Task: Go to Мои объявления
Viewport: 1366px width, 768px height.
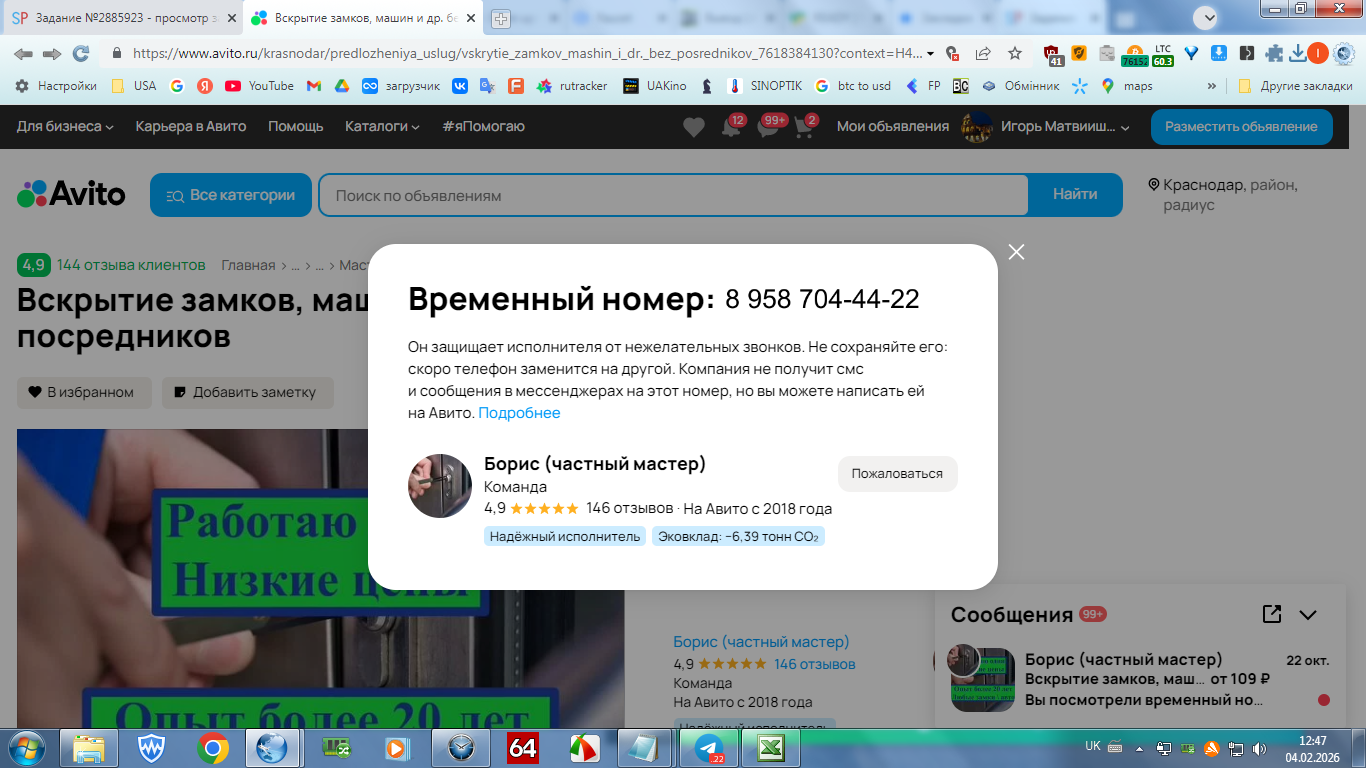Action: pos(893,126)
